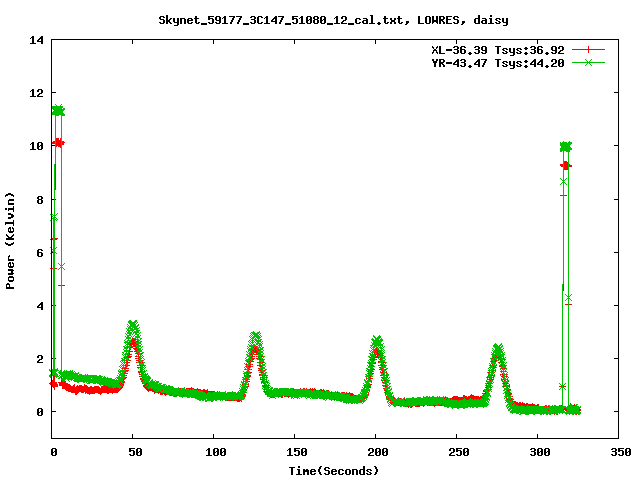
Task: Click the green YR legend line sample
Action: pos(588,62)
